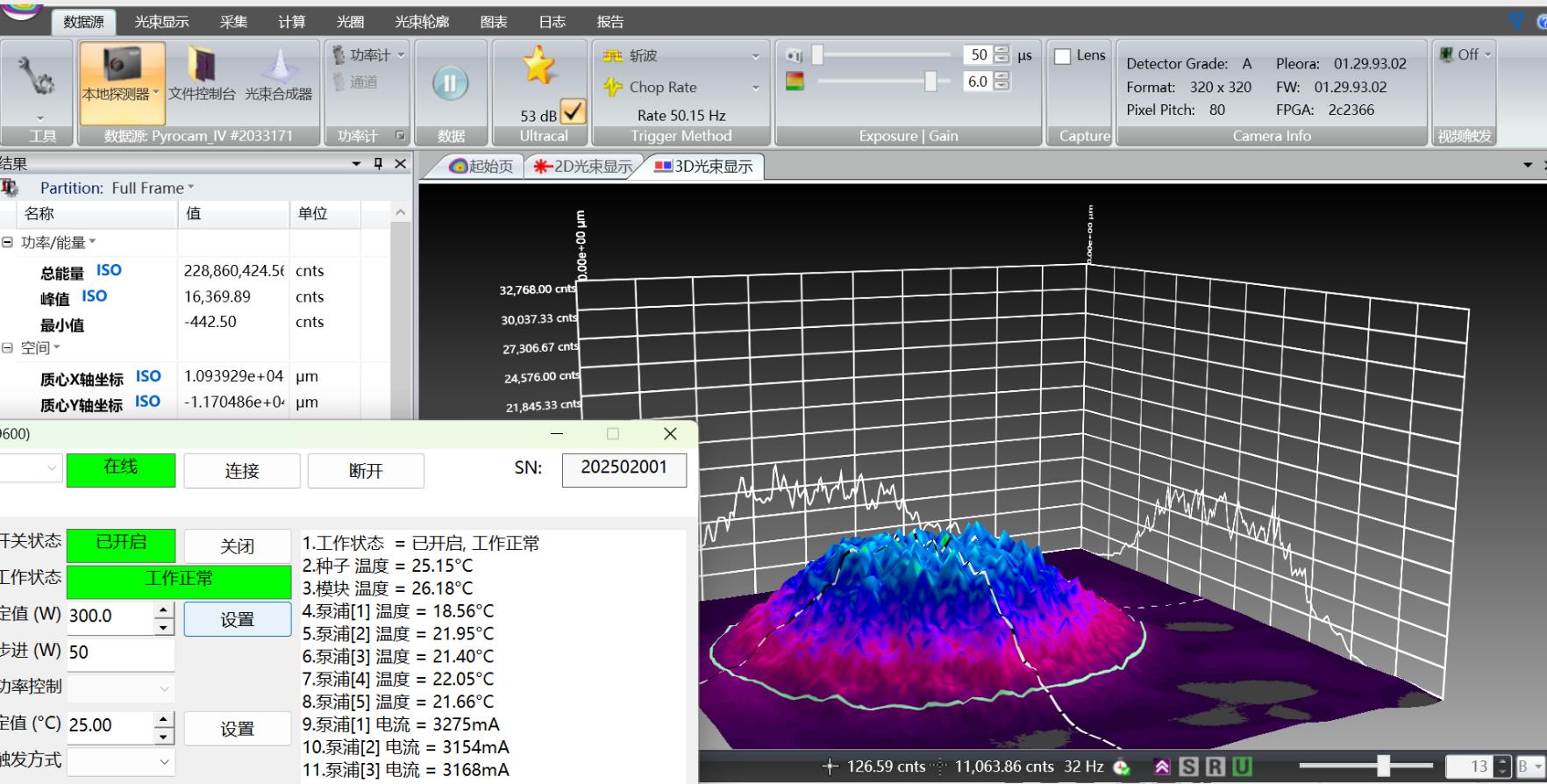Expand the Partition Full Frame dropdown
The width and height of the screenshot is (1547, 784).
pyautogui.click(x=152, y=189)
